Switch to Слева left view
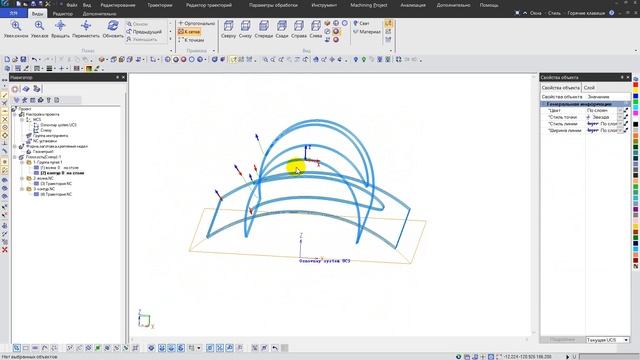The image size is (640, 360). (316, 29)
